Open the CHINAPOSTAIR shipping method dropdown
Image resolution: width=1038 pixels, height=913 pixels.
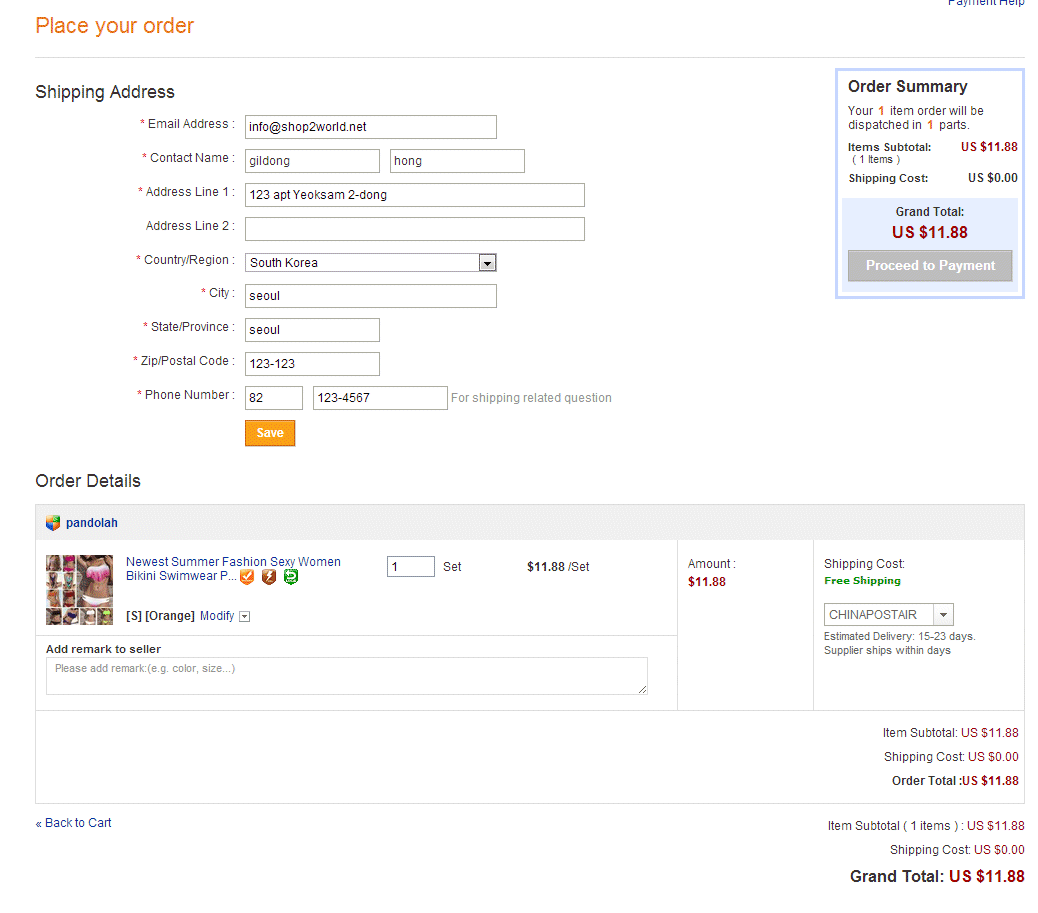943,615
